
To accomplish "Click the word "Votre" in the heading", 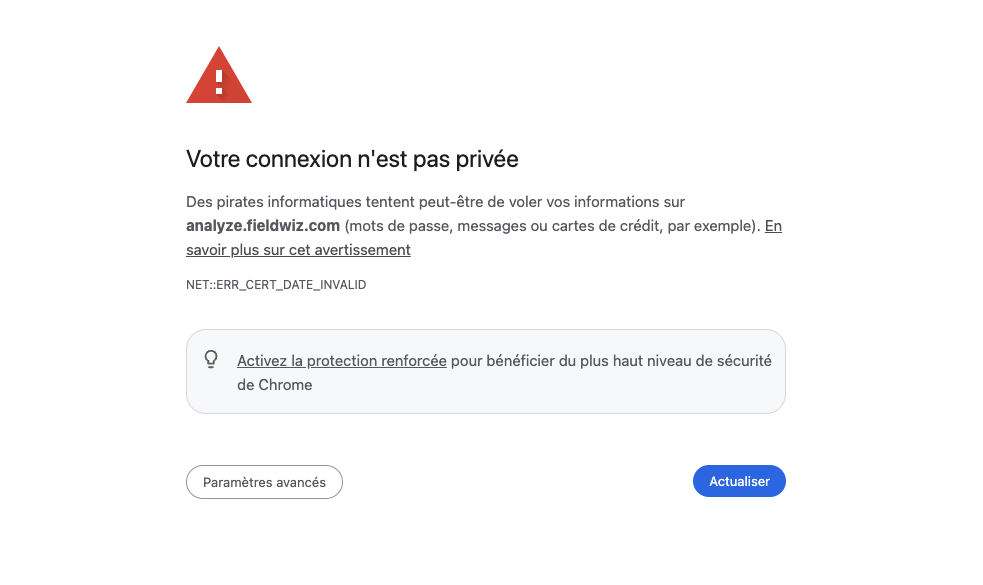I will pos(213,159).
